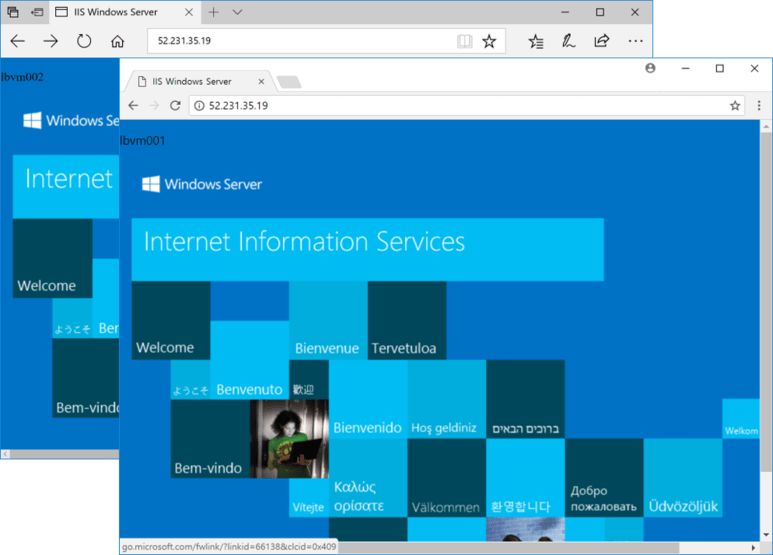Select the Chrome IIS Windows Server tab
Screen dimensions: 773x555
coord(196,81)
